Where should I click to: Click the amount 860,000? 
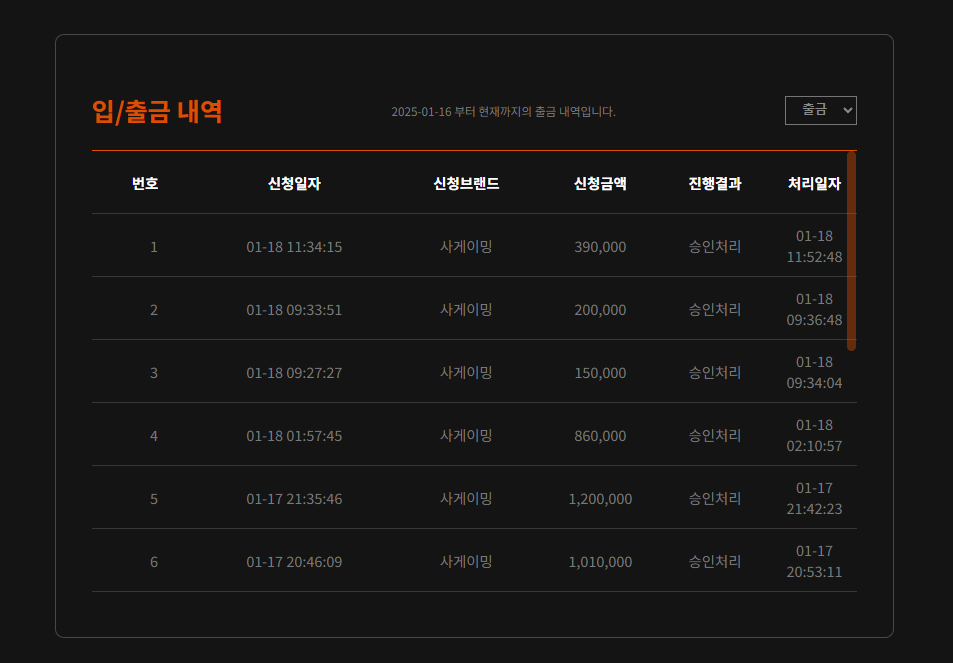pos(600,436)
